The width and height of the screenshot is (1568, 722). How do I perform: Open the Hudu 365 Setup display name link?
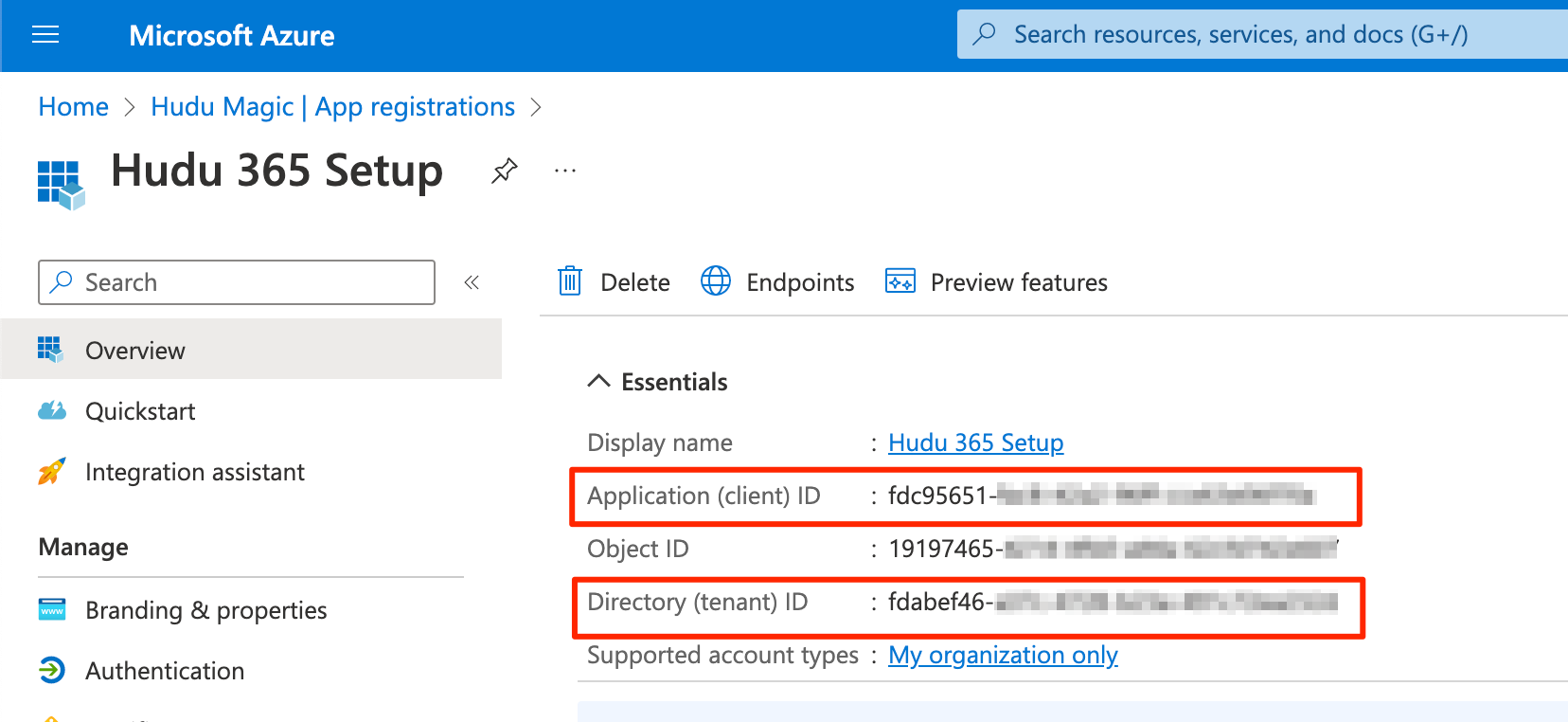[975, 442]
